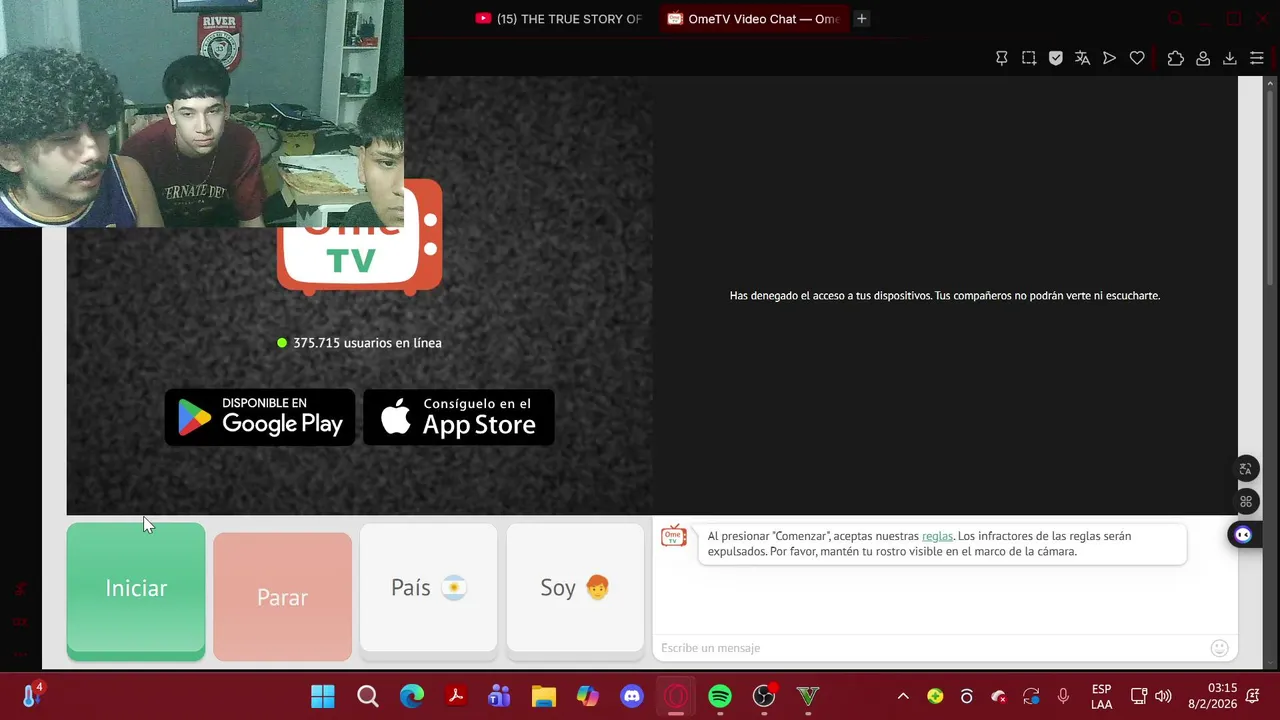Click the App Store download badge

click(458, 417)
